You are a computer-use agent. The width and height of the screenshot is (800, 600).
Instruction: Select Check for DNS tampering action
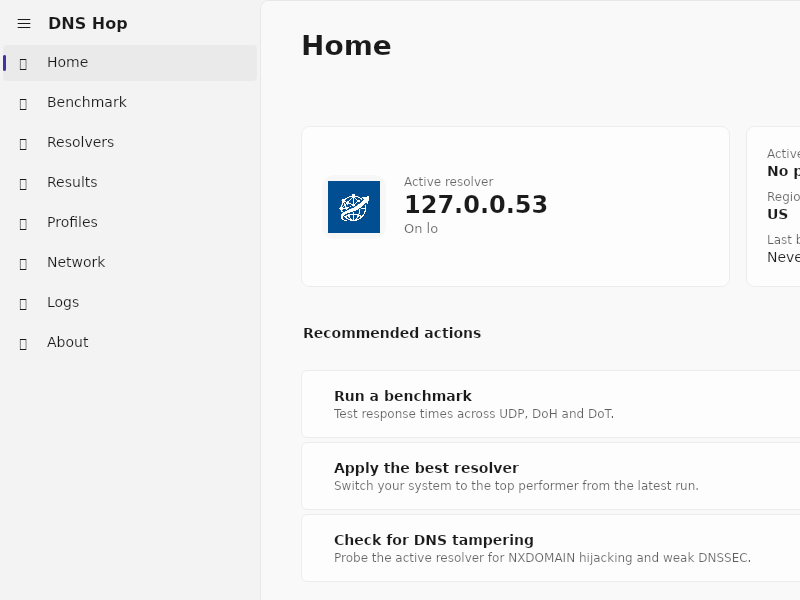551,548
